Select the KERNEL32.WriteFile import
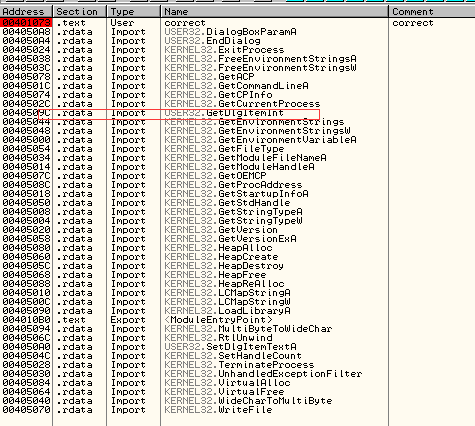 click(218, 410)
